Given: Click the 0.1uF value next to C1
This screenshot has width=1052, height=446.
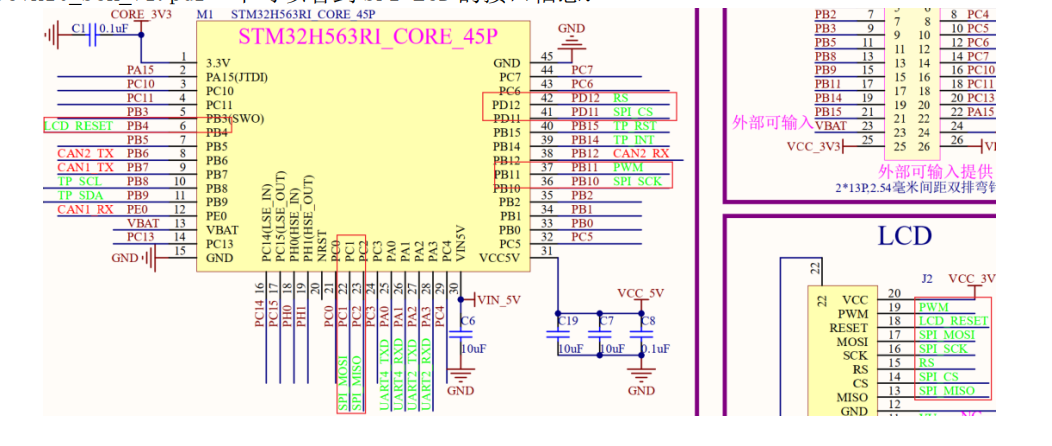Looking at the screenshot, I should pyautogui.click(x=114, y=28).
